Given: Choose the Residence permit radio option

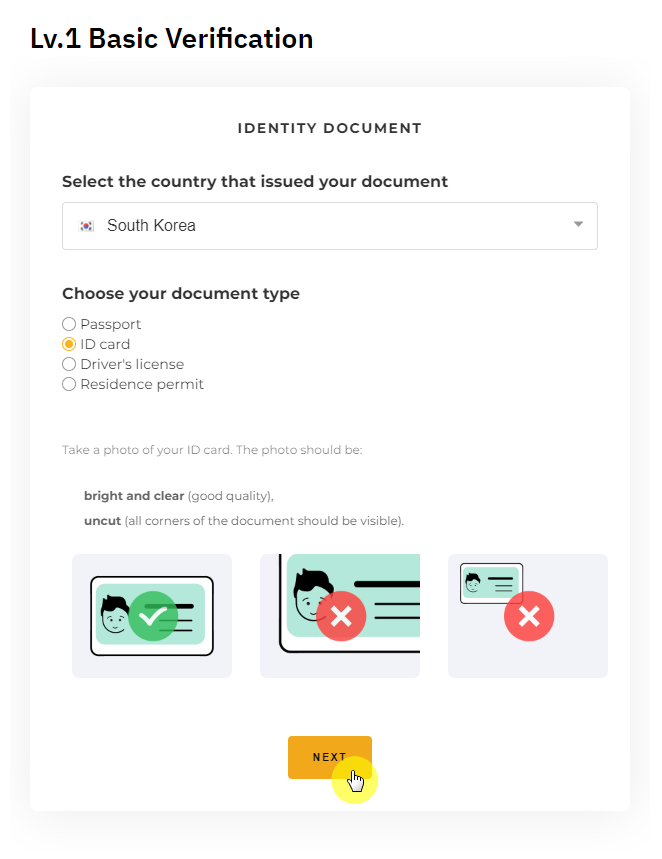Looking at the screenshot, I should point(69,384).
